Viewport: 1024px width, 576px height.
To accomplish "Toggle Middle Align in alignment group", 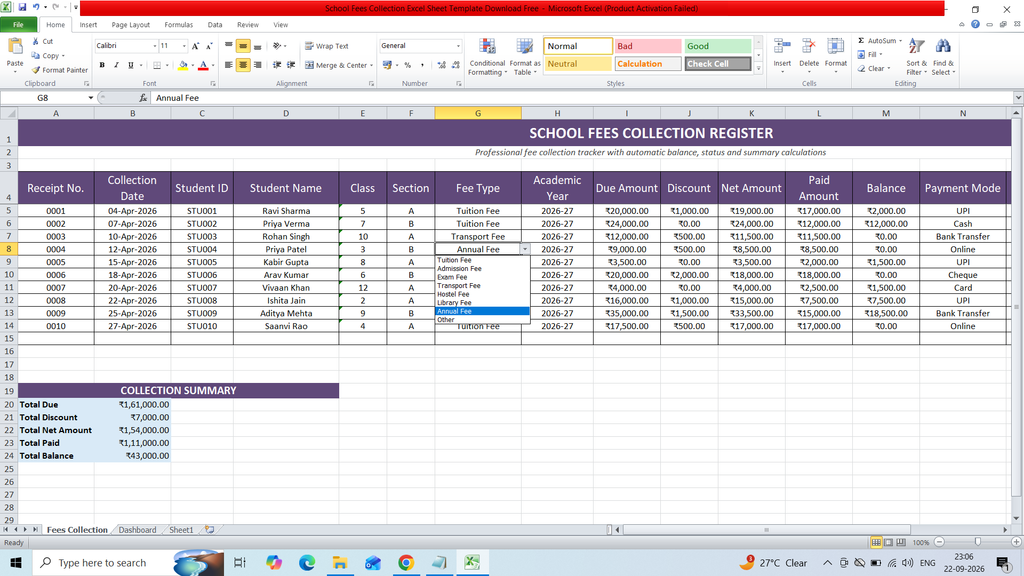I will [x=243, y=46].
